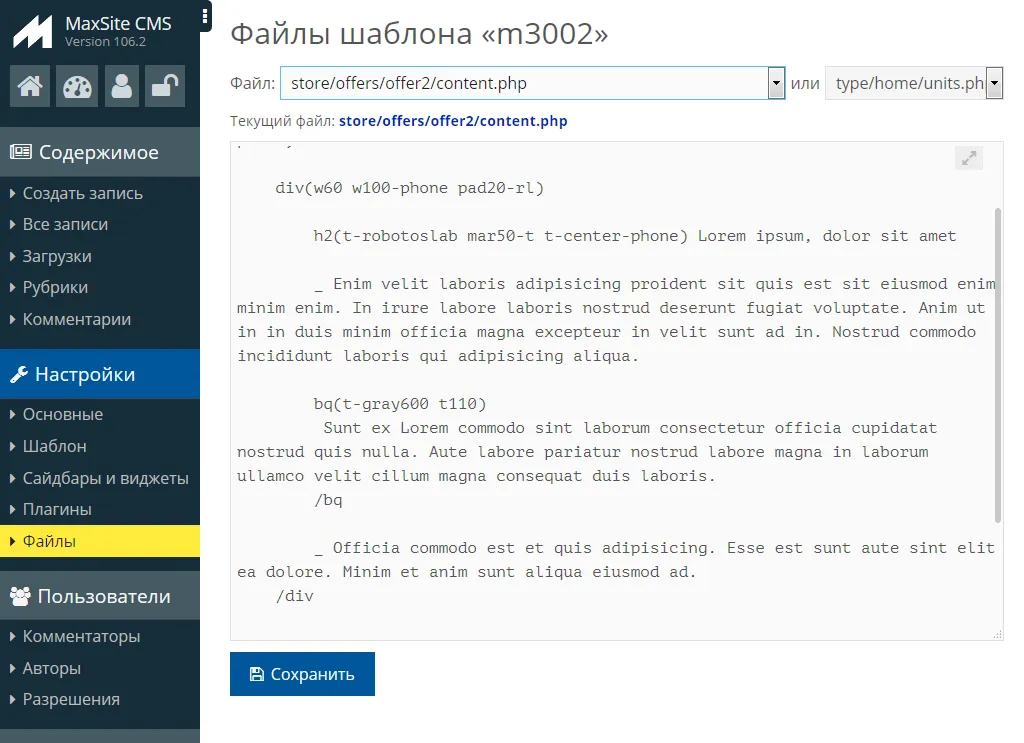Click the code editor vertical scrollbar

point(997,364)
